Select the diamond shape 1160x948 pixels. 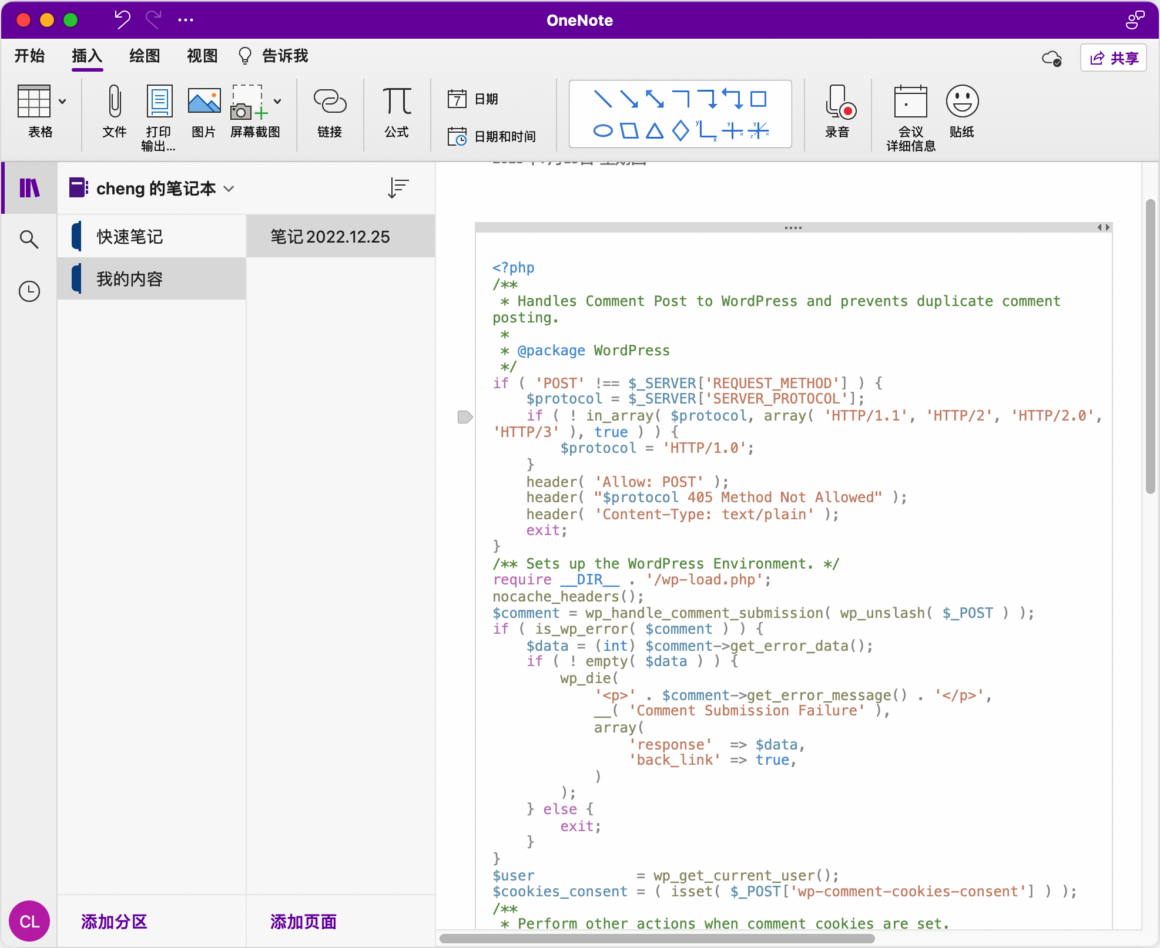(681, 131)
